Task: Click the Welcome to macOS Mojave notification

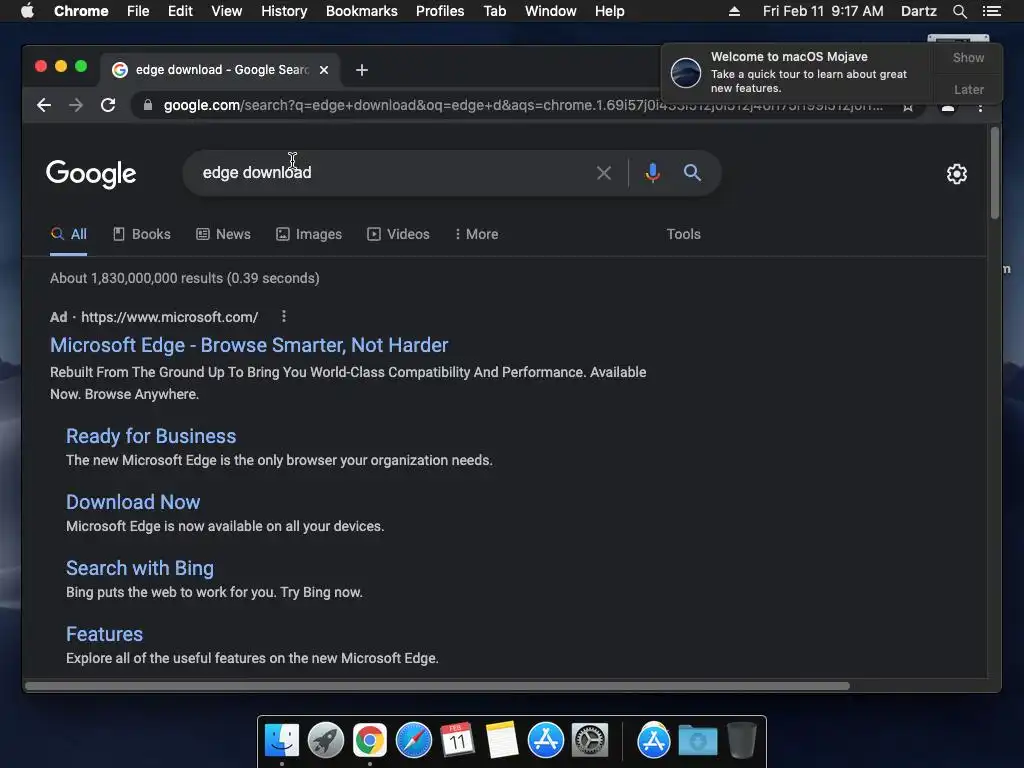Action: click(x=798, y=72)
